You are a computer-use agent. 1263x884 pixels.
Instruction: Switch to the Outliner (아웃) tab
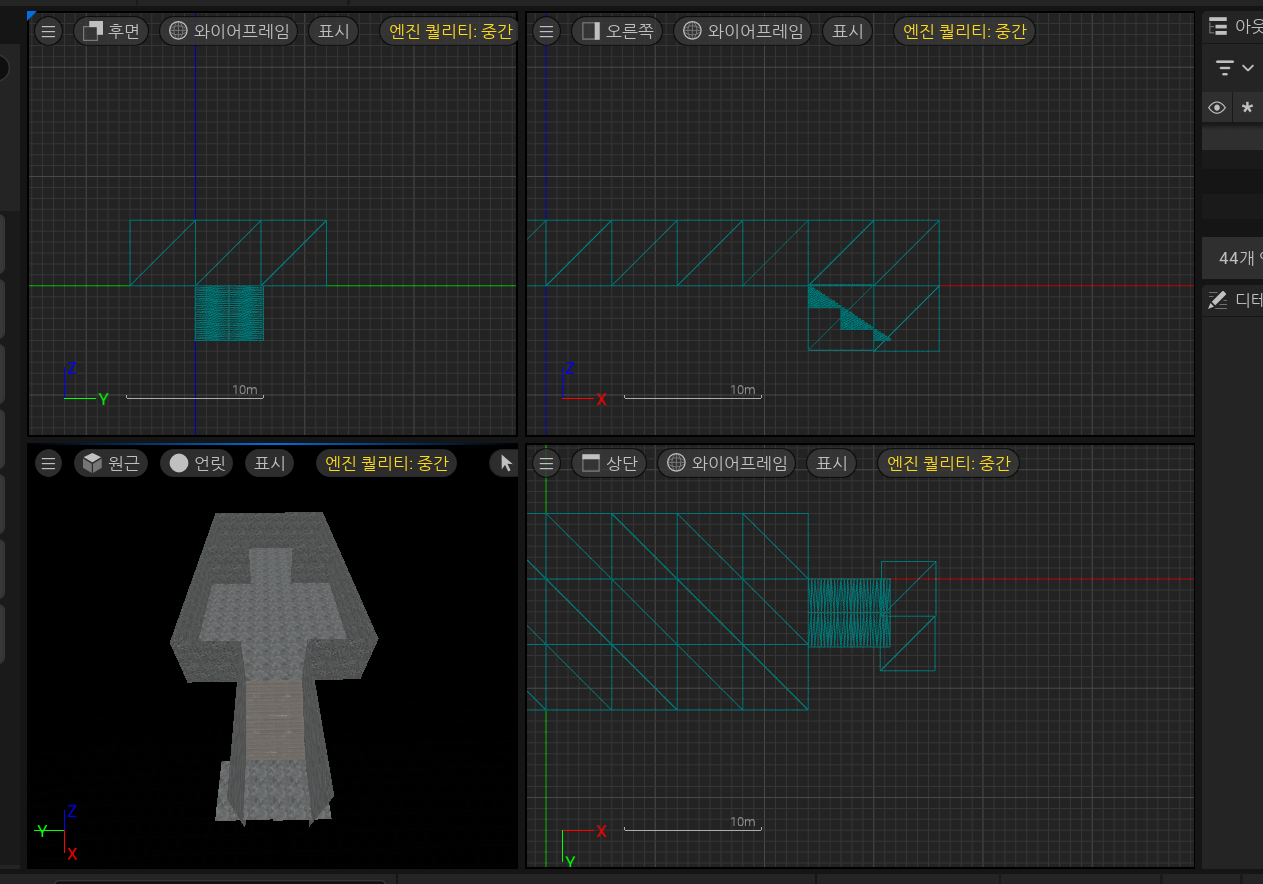point(1233,27)
